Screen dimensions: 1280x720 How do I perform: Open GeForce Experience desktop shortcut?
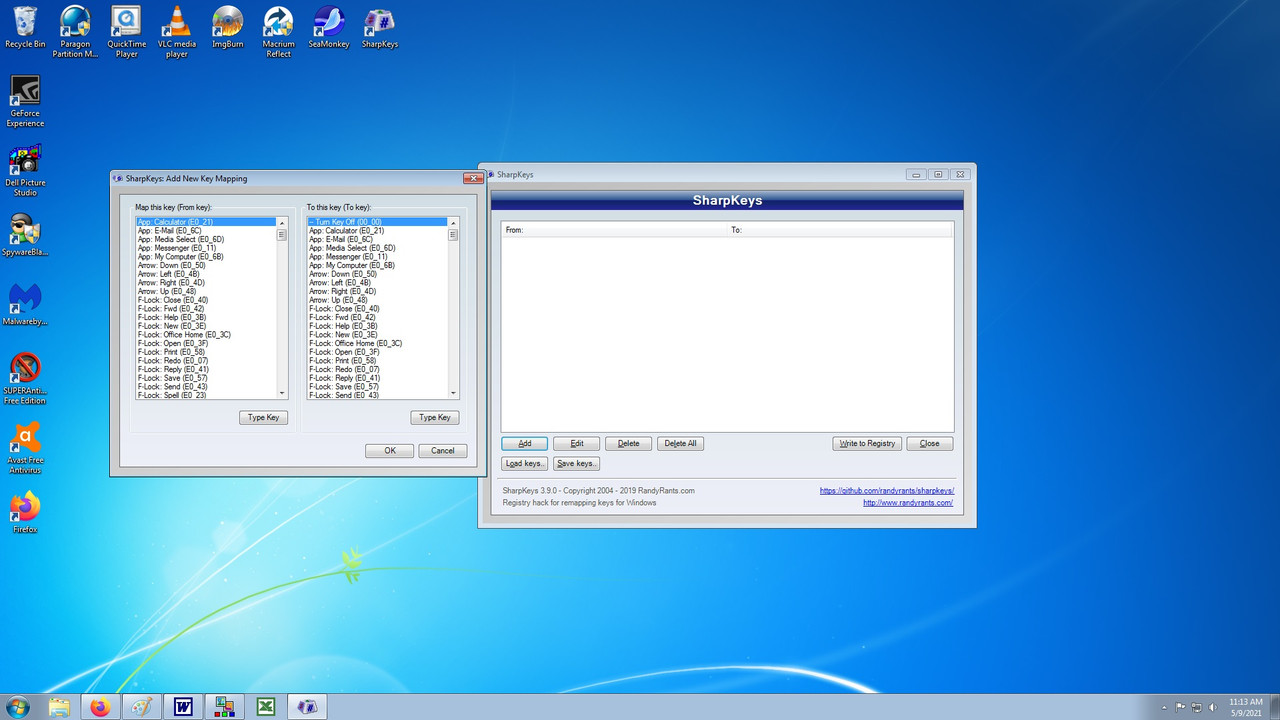[x=25, y=101]
